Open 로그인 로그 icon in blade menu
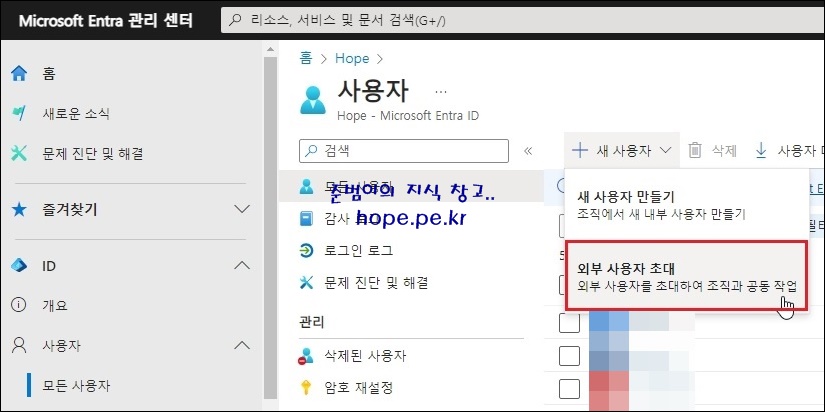This screenshot has height=412, width=825. 306,250
